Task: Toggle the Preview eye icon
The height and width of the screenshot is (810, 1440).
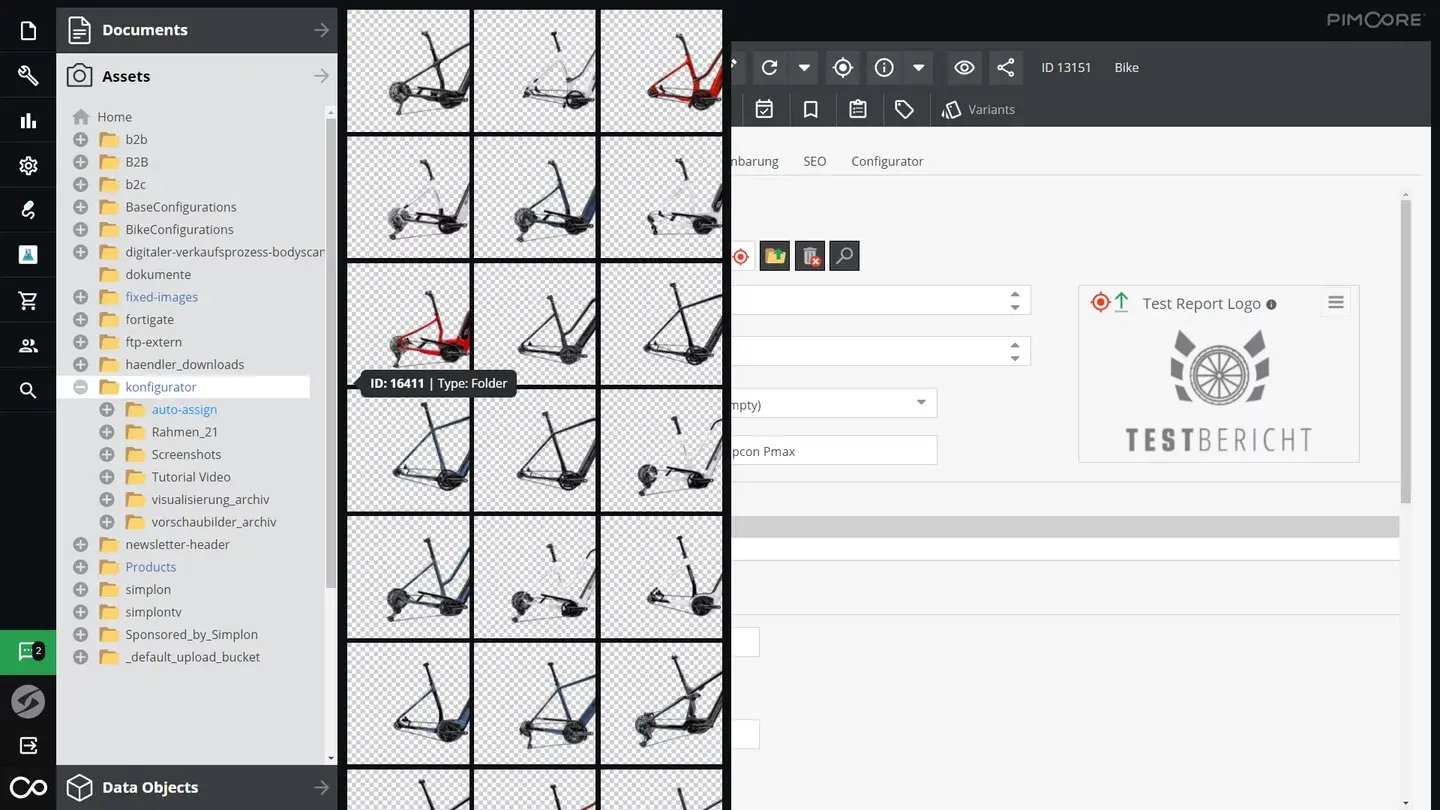Action: coord(964,68)
